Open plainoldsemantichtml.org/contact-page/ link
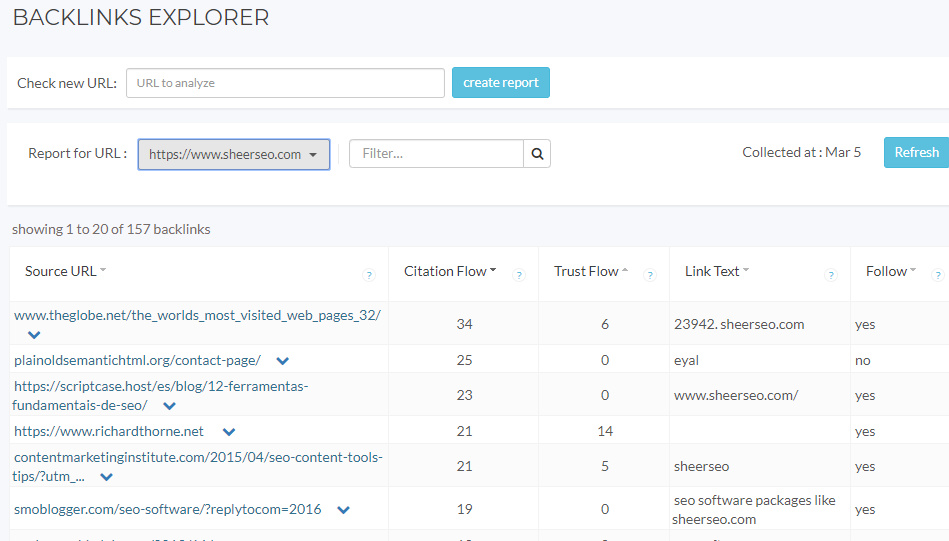 [137, 360]
